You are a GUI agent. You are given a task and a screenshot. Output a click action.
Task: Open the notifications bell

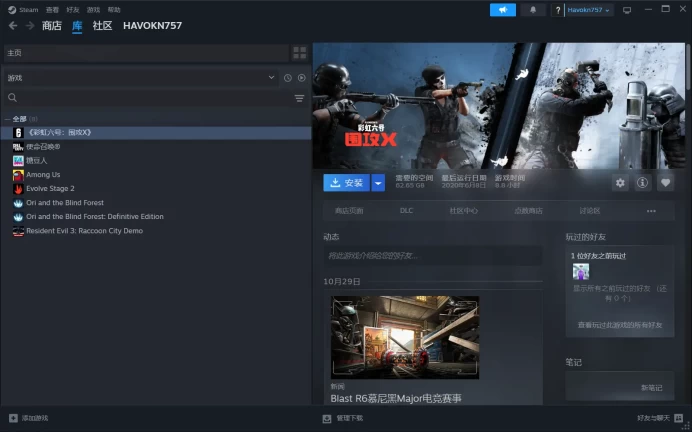533,10
